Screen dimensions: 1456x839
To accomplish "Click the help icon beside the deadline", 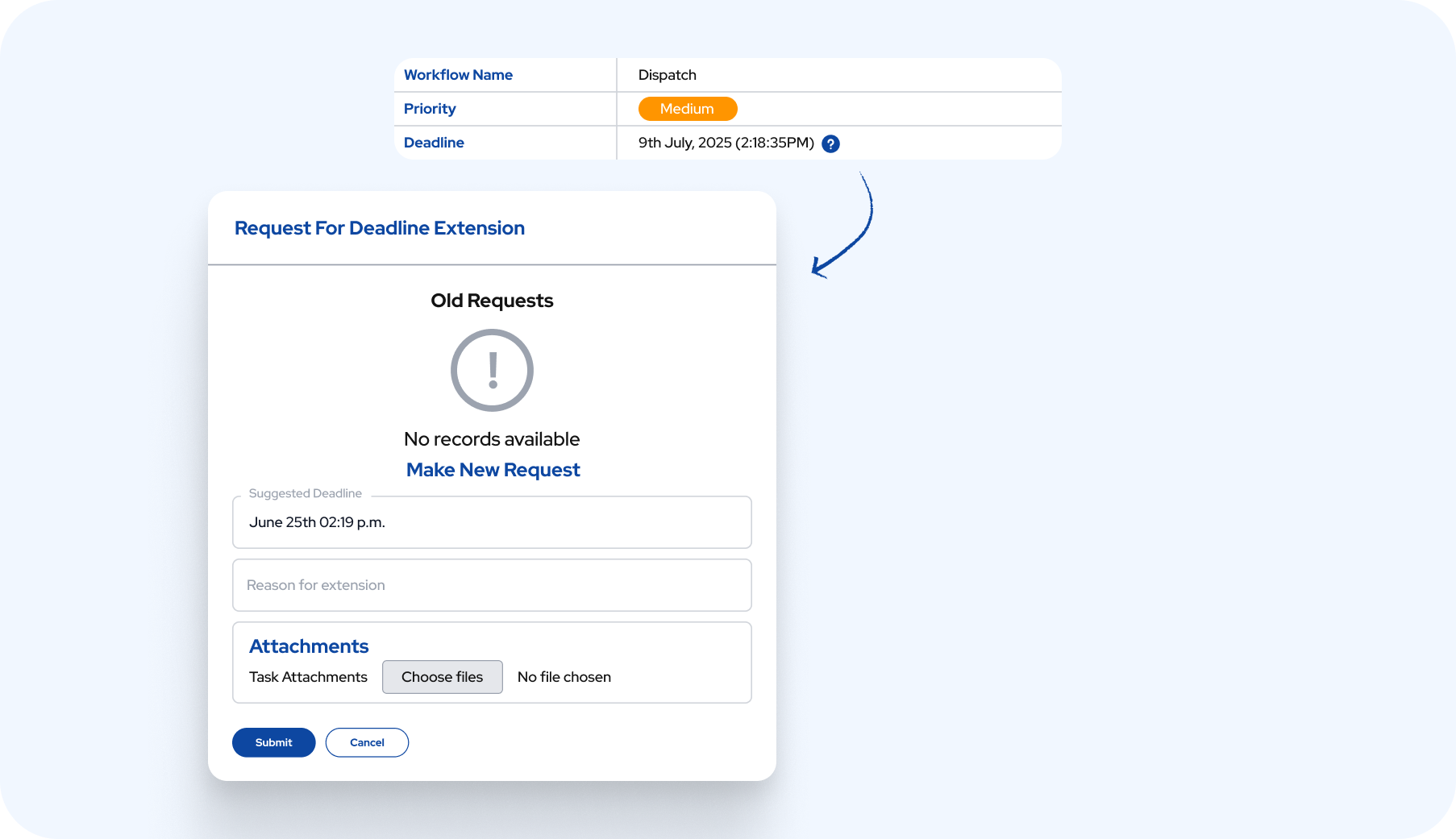I will point(830,143).
